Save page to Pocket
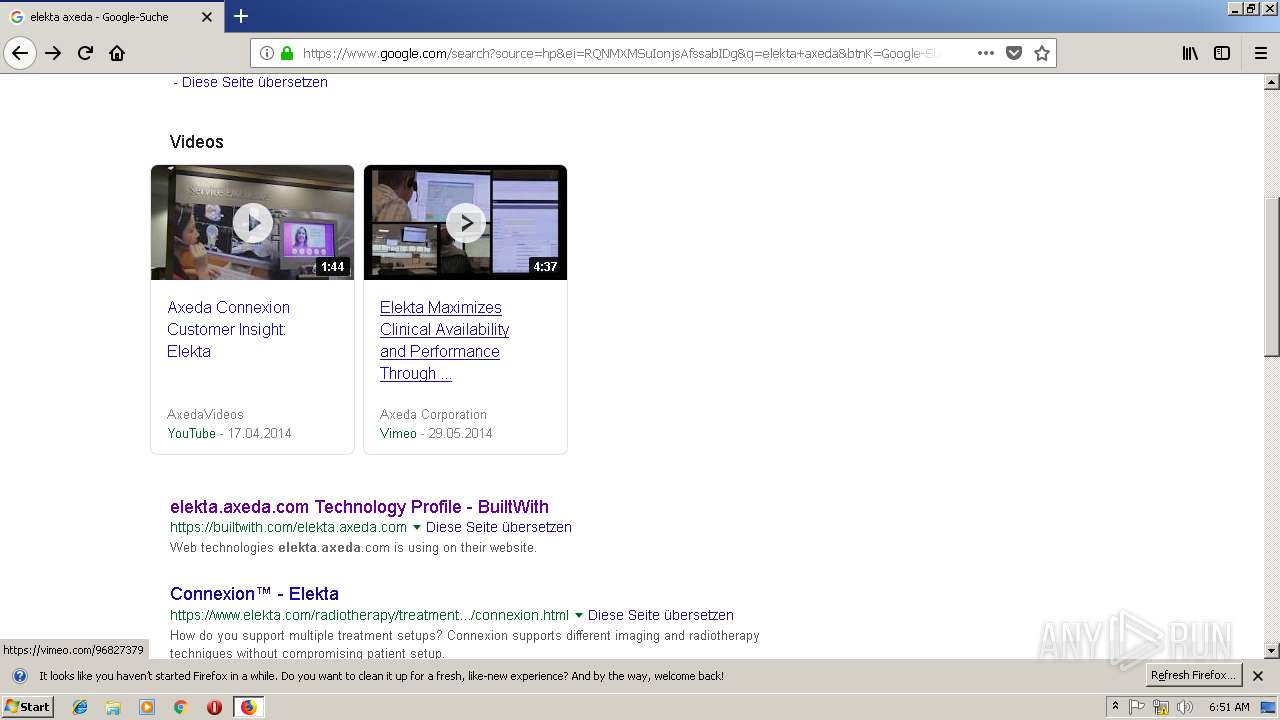The image size is (1280, 720). pos(1014,53)
